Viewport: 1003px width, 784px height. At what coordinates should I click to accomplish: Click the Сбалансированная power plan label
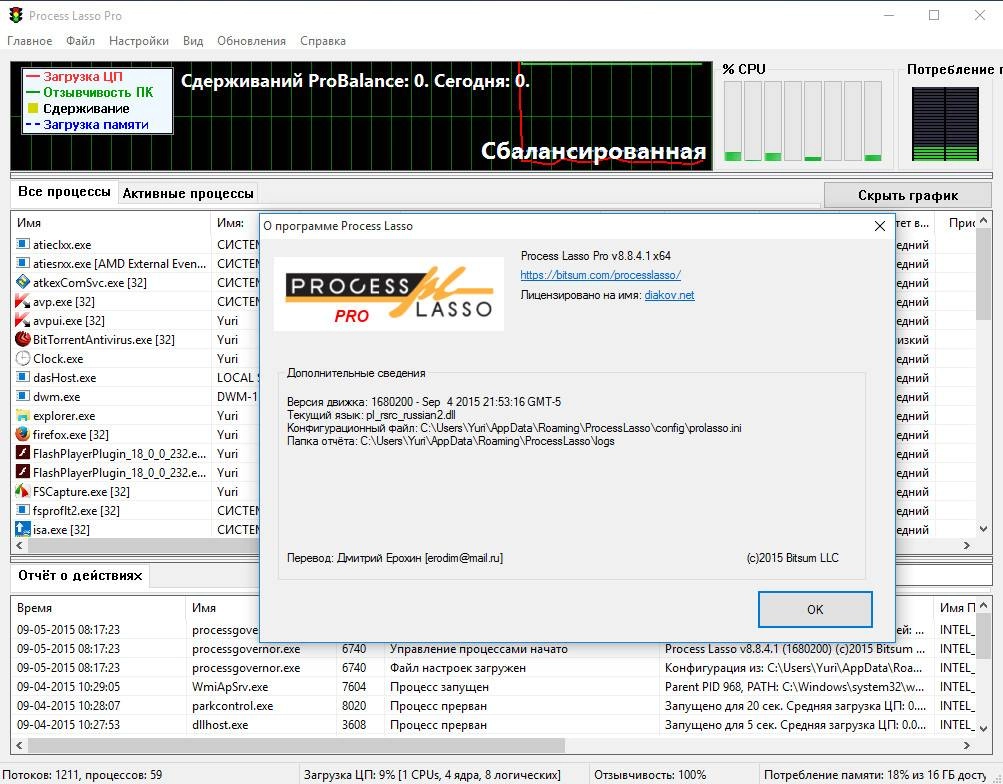click(593, 151)
